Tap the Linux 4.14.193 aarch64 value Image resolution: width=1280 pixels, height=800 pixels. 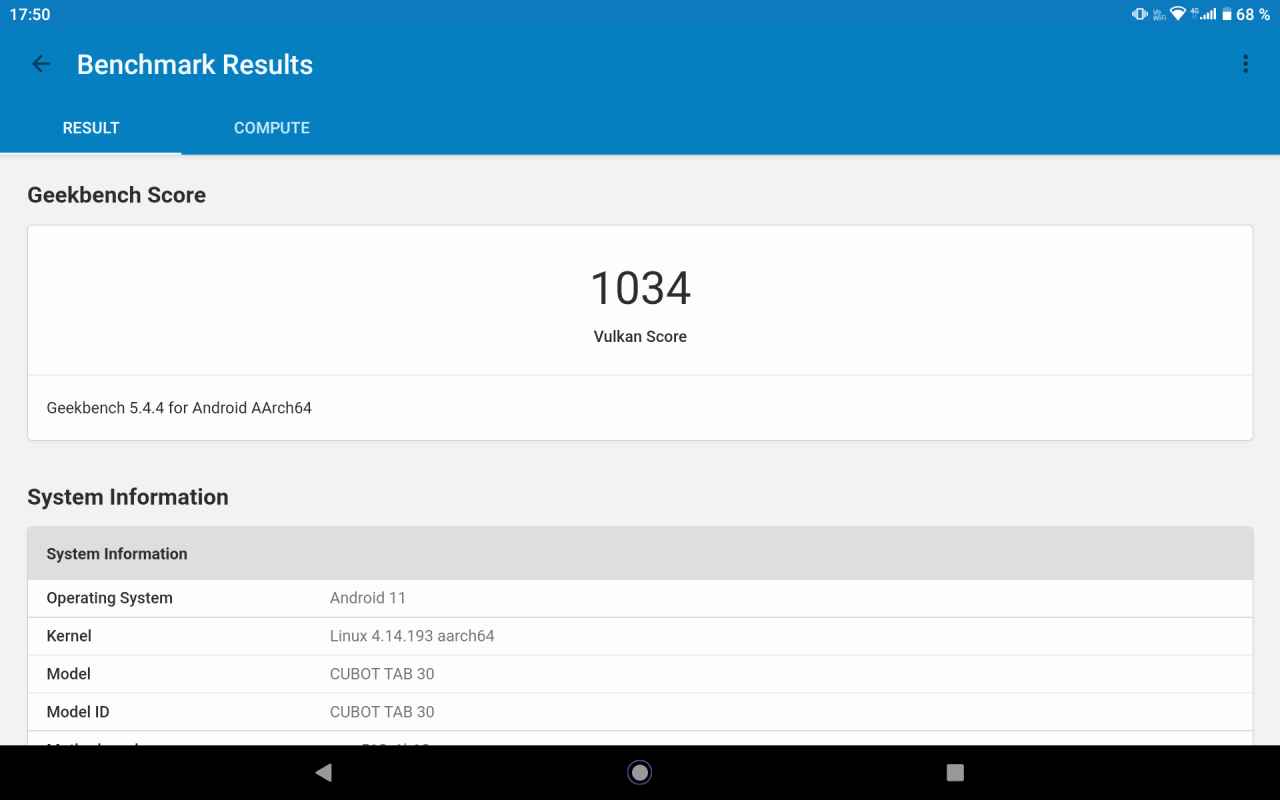pos(412,636)
